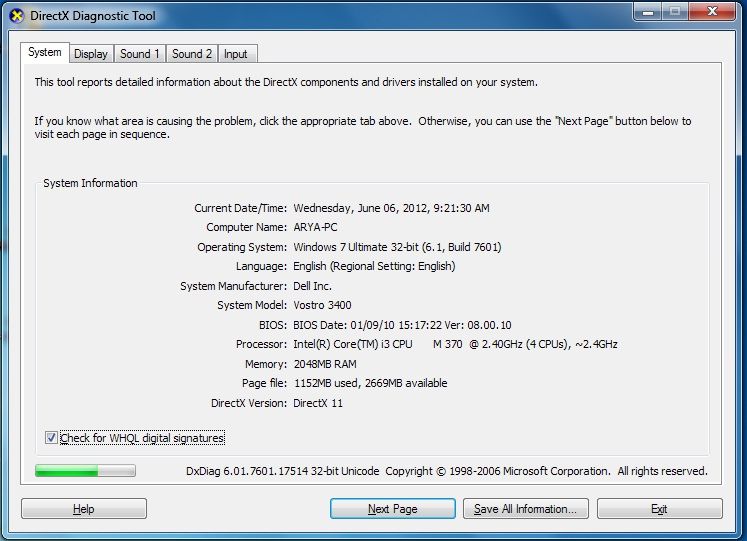
Task: Minimize the DirectX Diagnostic Tool window
Action: pos(647,12)
